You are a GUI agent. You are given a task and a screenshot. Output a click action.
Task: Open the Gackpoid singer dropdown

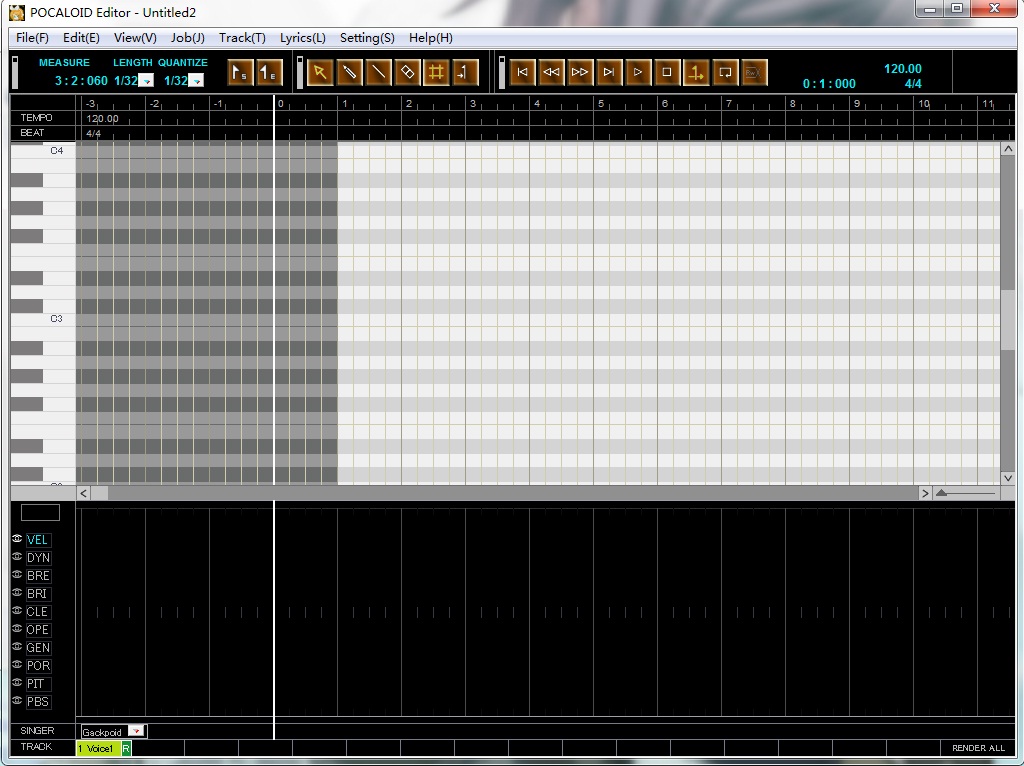point(136,731)
